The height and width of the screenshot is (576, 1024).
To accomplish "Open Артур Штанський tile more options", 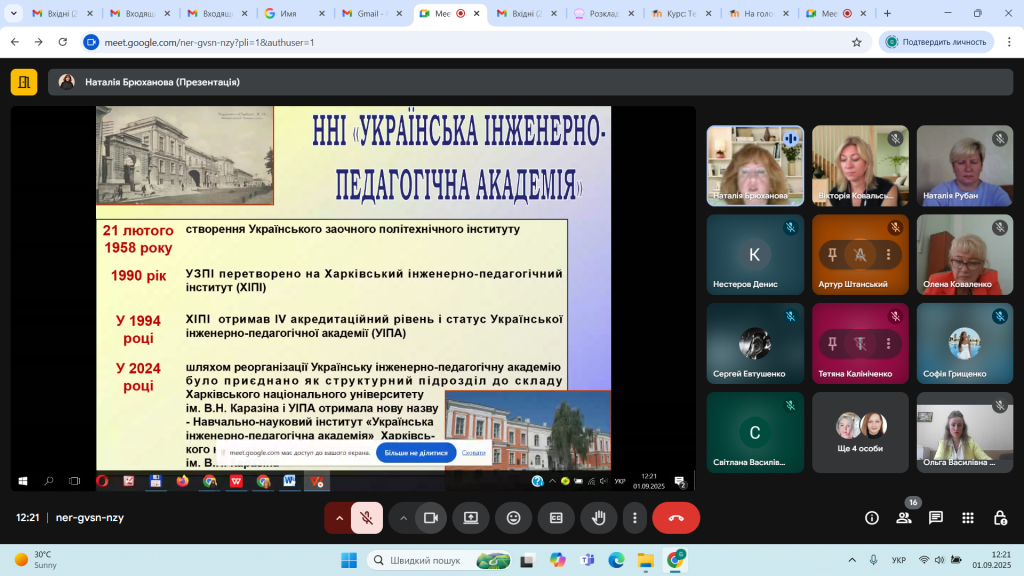I will coord(888,255).
